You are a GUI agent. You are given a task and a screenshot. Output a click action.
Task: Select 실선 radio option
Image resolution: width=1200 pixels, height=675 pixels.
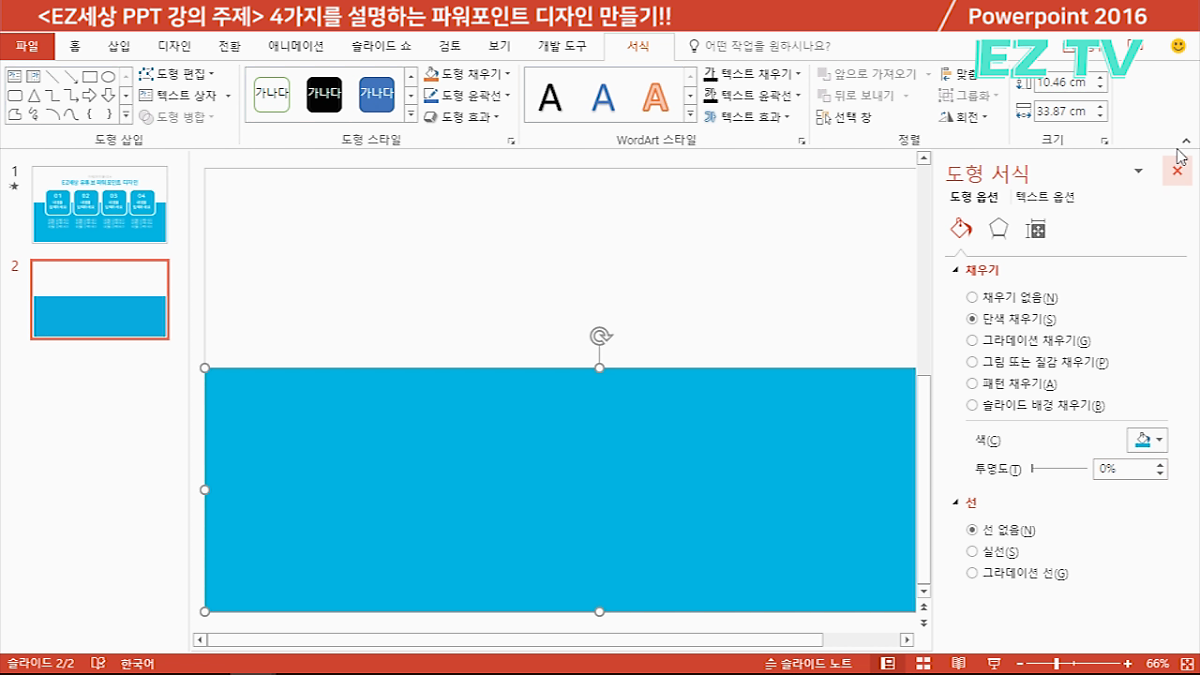point(992,552)
